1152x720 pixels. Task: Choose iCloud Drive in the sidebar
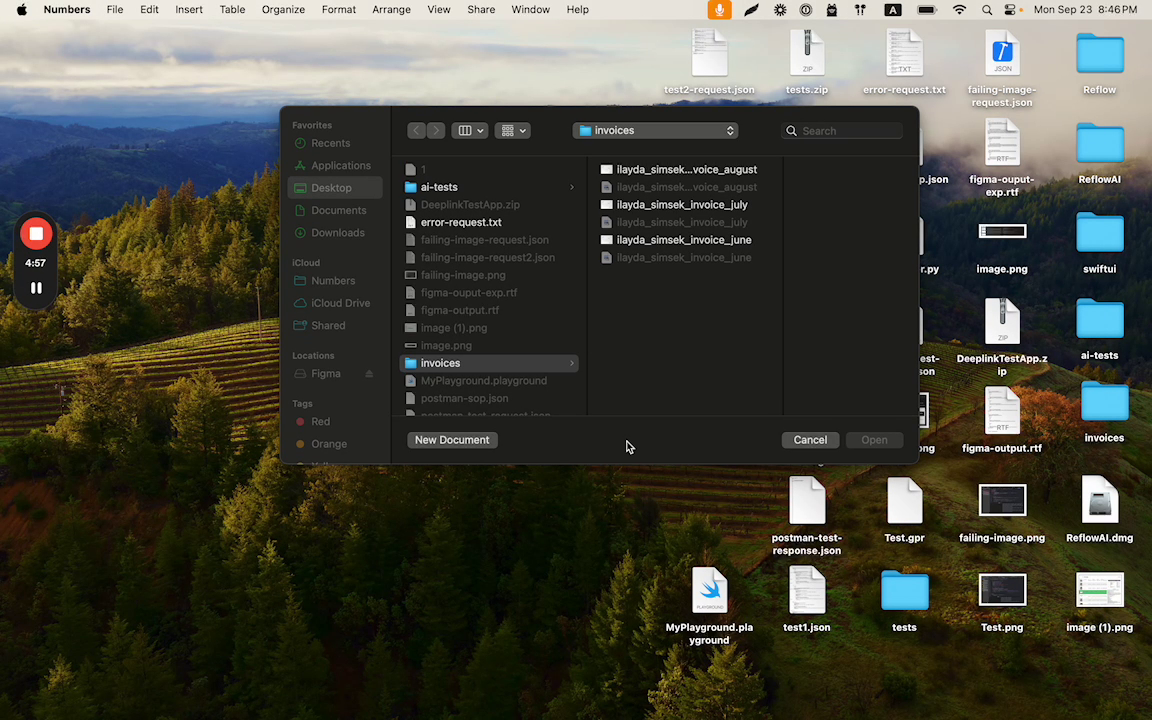click(340, 303)
